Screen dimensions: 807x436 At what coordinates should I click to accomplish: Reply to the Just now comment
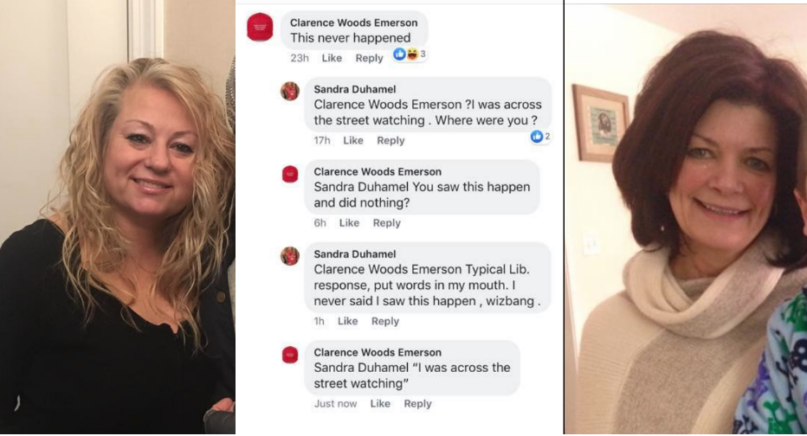pos(417,404)
